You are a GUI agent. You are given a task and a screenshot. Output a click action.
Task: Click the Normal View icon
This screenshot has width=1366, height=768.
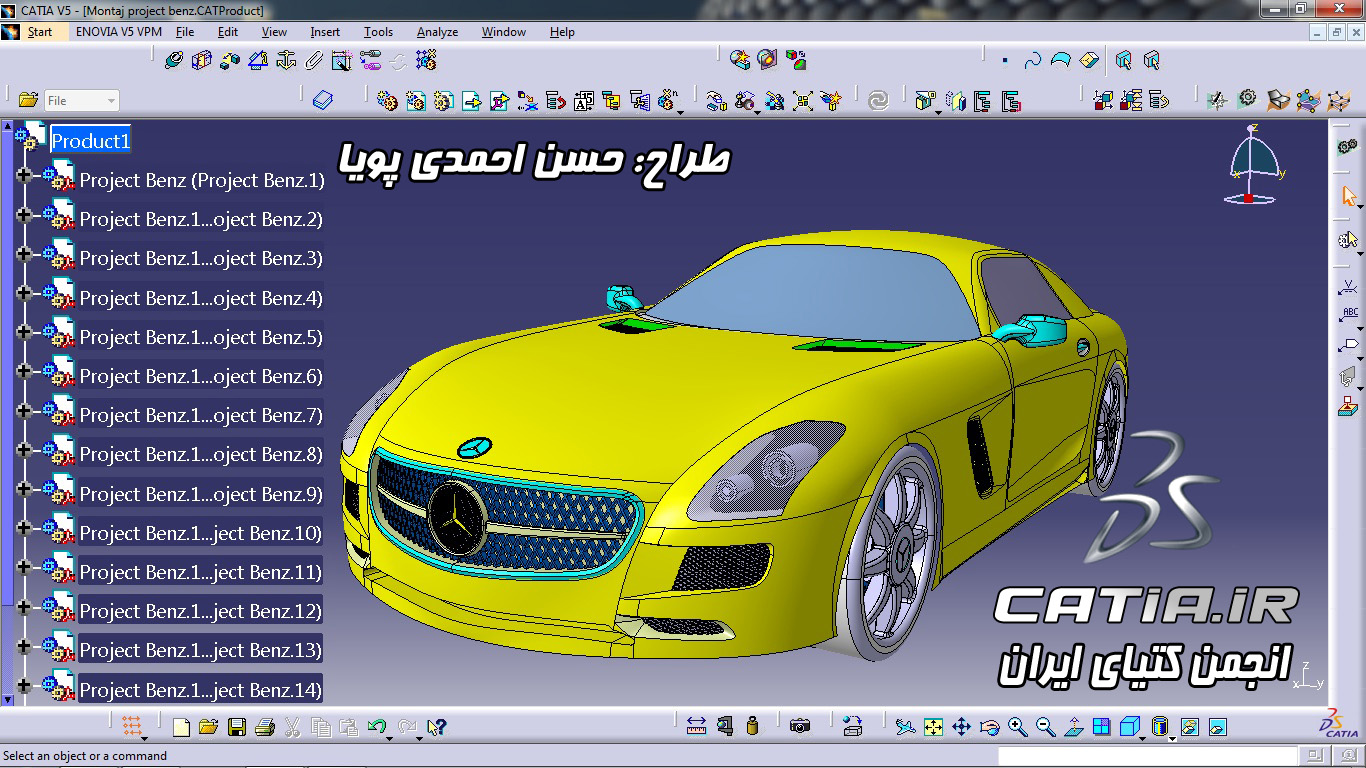pos(1073,727)
